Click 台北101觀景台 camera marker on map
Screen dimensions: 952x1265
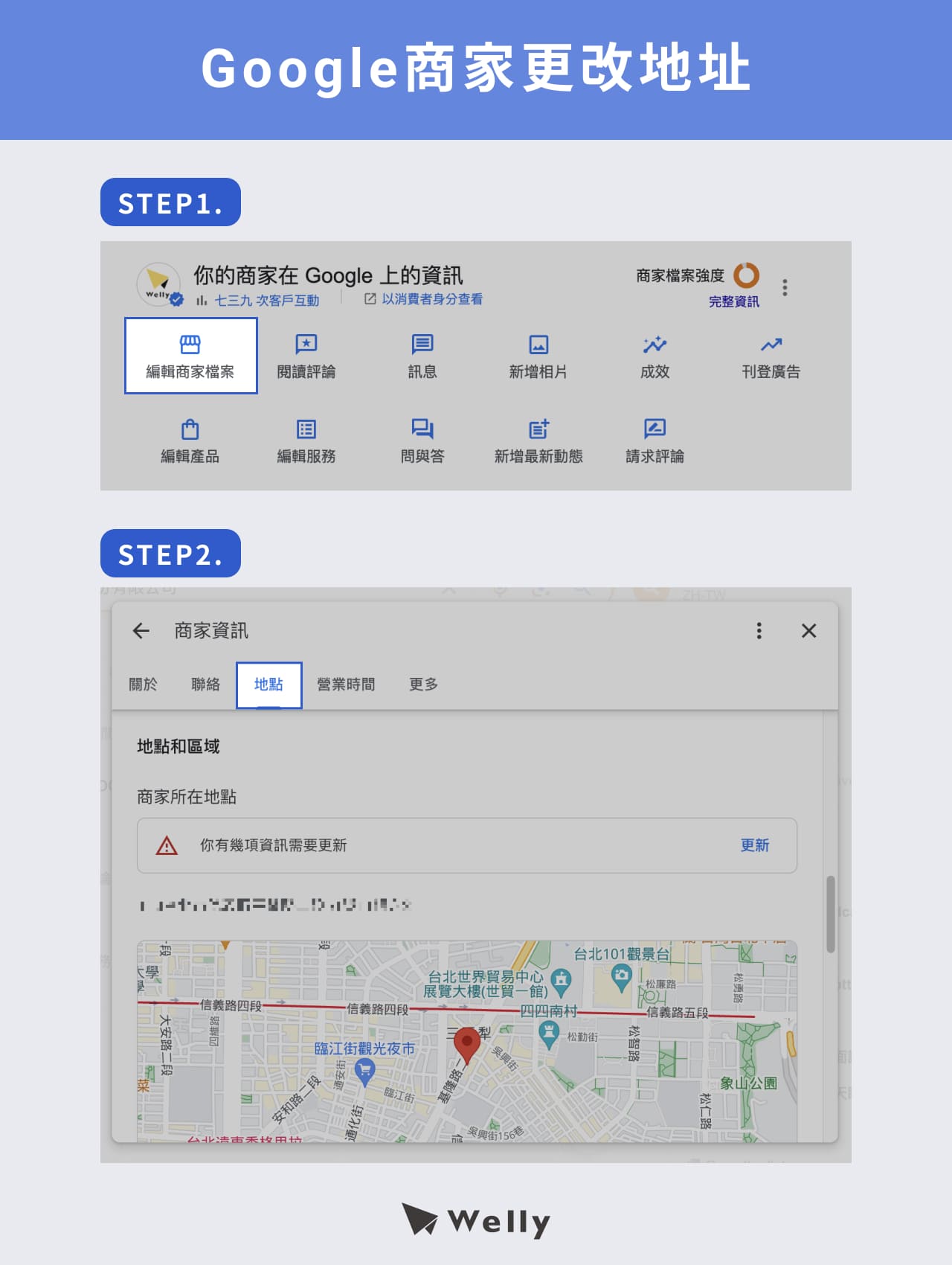coord(621,977)
